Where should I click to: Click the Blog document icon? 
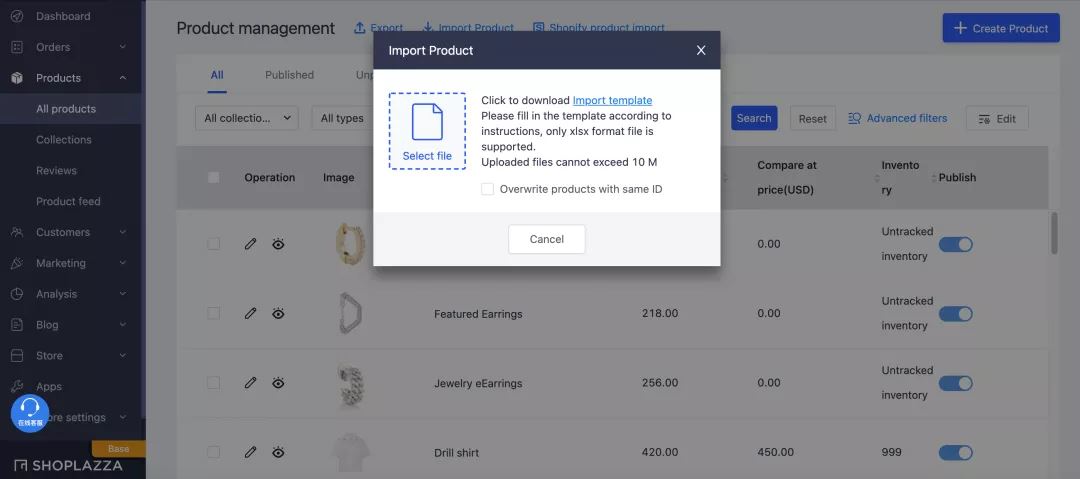17,325
